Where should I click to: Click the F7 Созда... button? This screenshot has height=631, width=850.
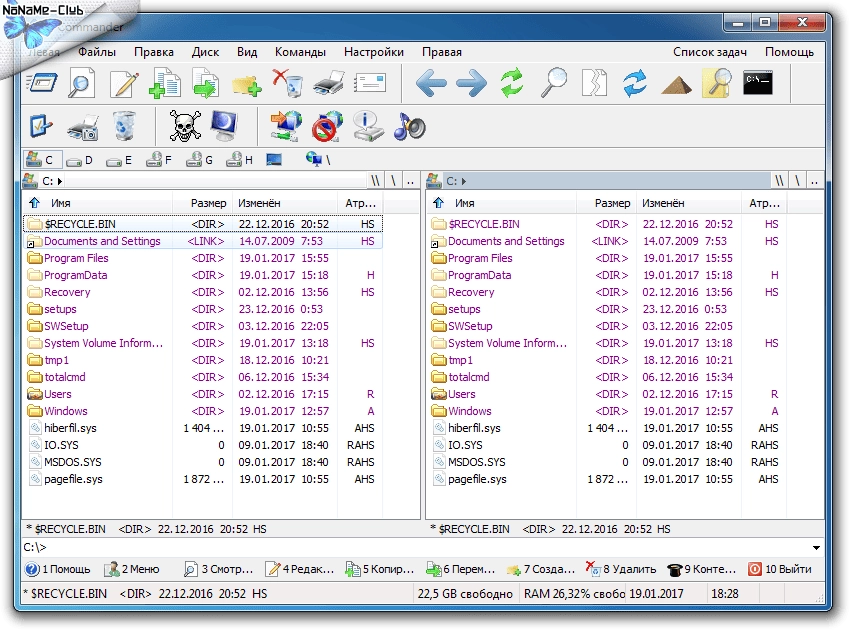pos(540,569)
